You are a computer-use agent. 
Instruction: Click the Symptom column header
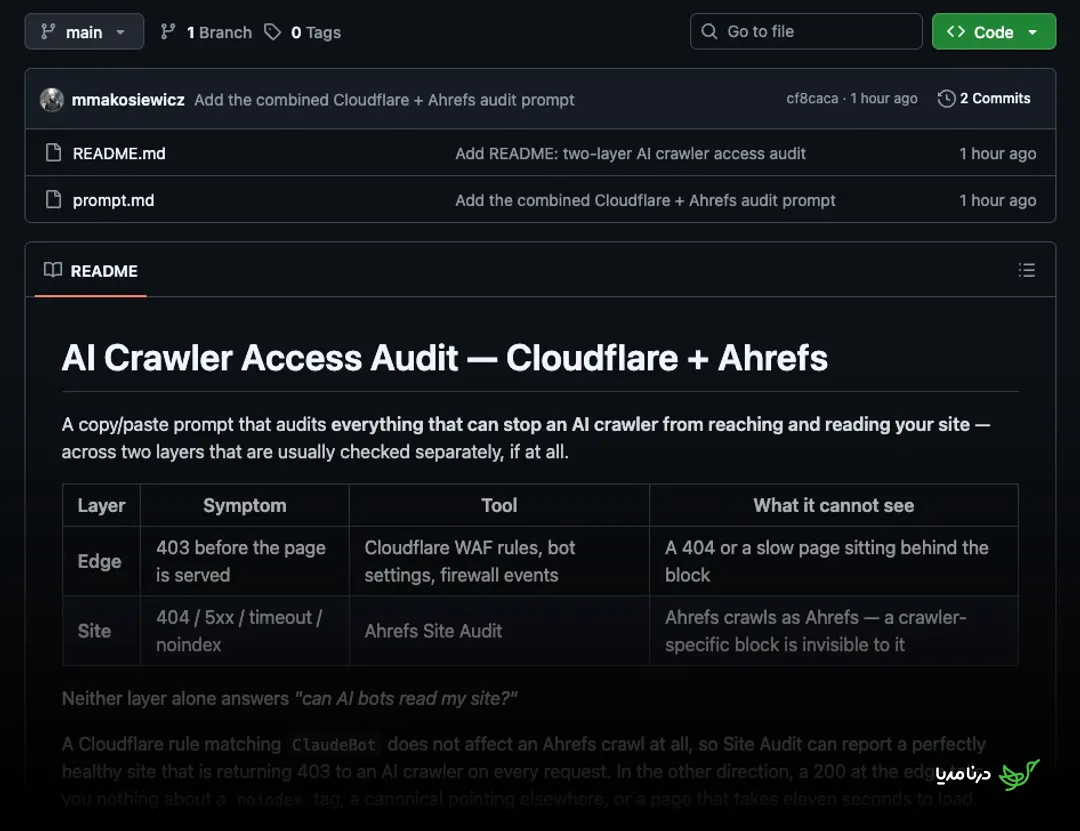coord(245,505)
